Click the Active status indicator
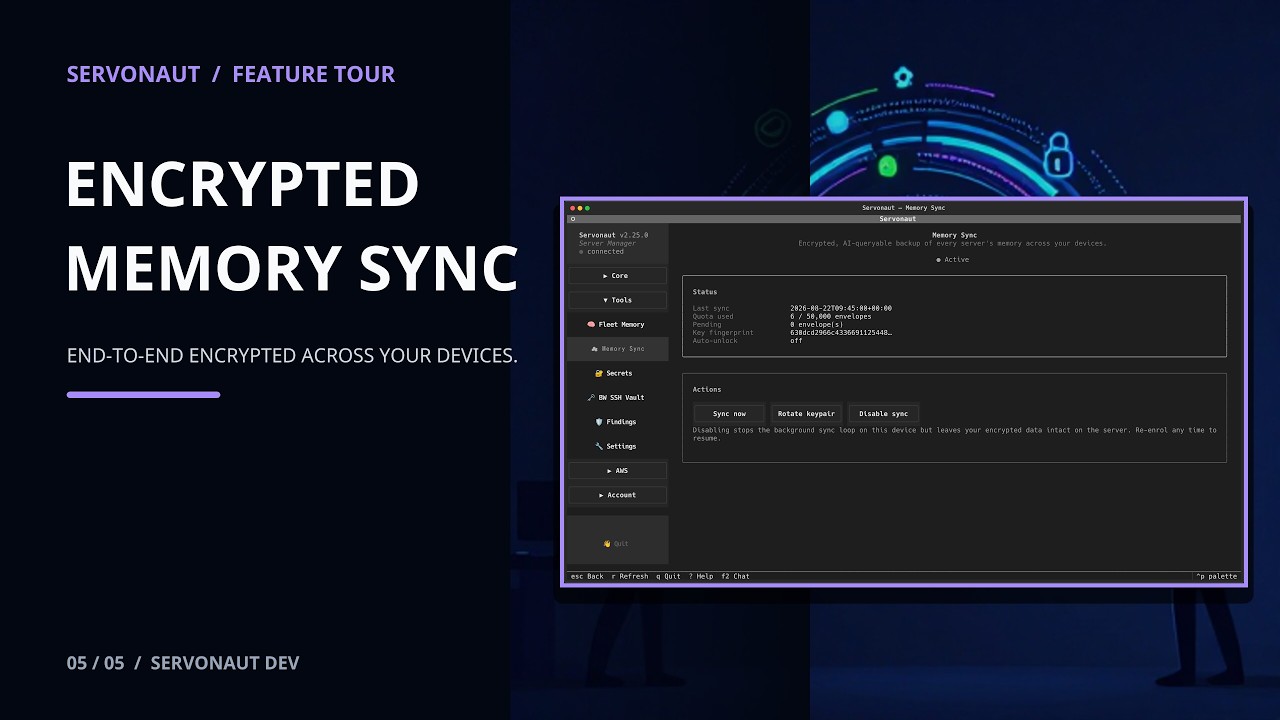The width and height of the screenshot is (1280, 720). coord(952,260)
